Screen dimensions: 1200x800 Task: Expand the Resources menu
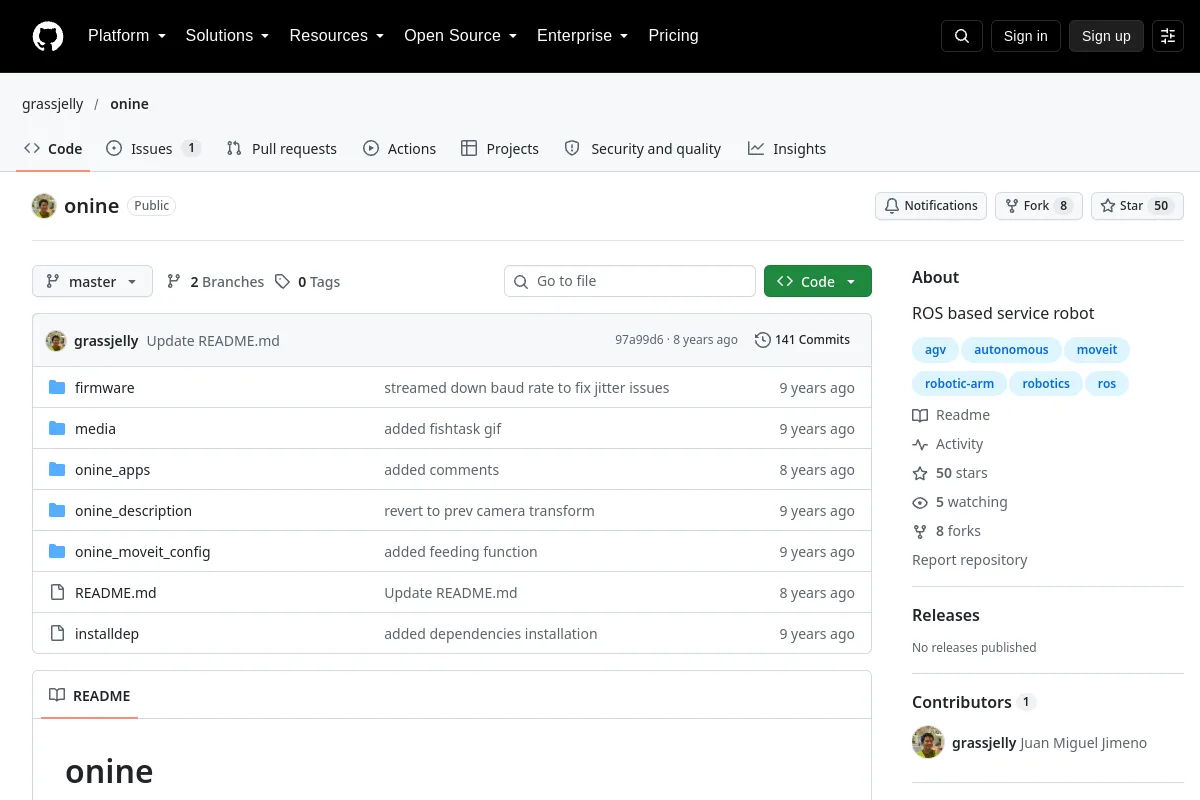pos(337,36)
